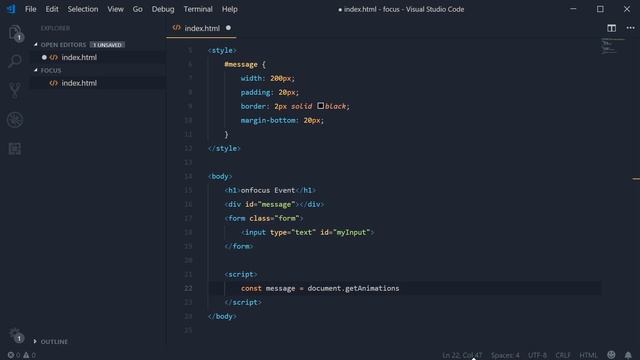Click the black color swatch in border rule
This screenshot has width=640, height=360.
320,106
